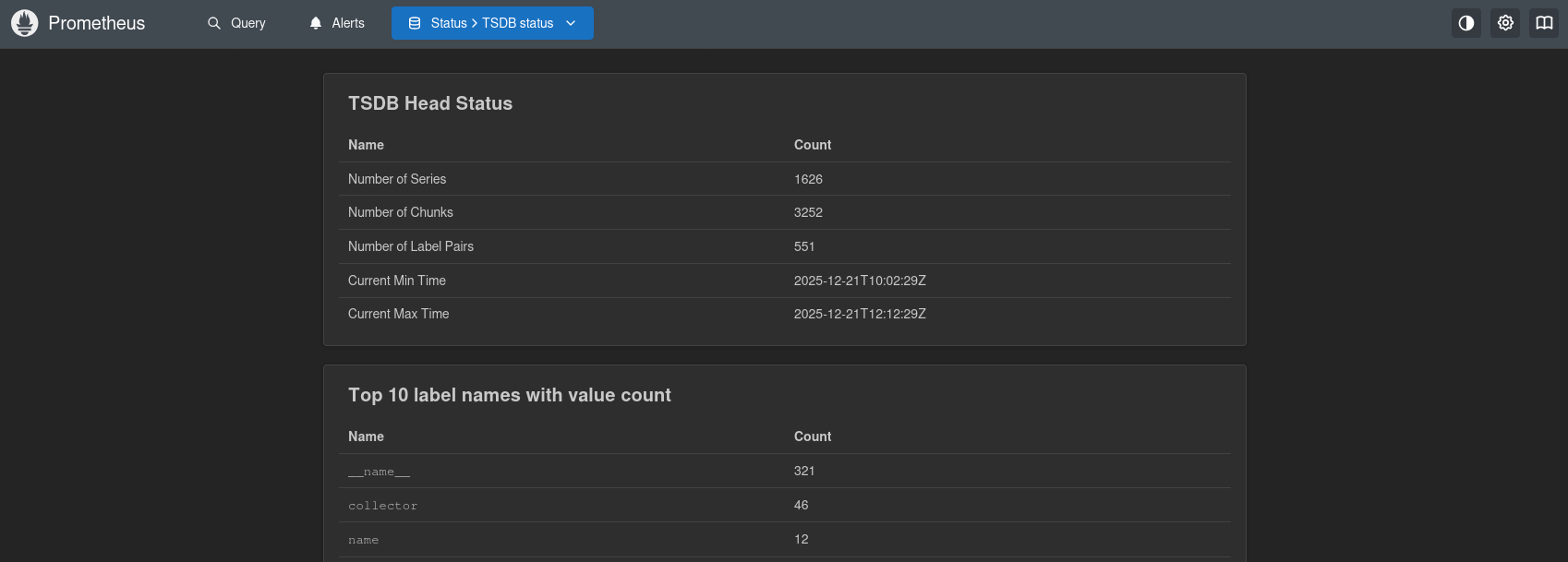Select the Current Min Time label
Image resolution: width=1568 pixels, height=562 pixels.
click(x=397, y=281)
